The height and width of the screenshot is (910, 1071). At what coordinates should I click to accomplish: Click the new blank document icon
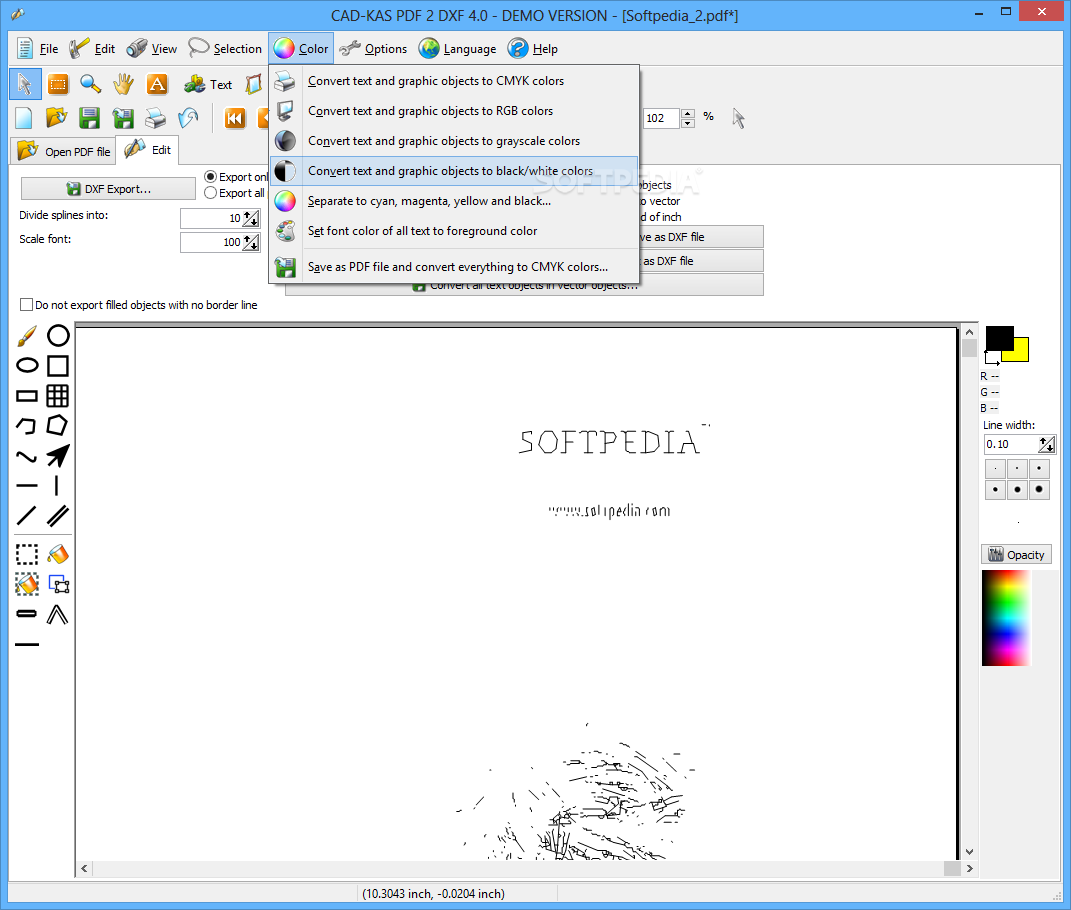coord(24,118)
